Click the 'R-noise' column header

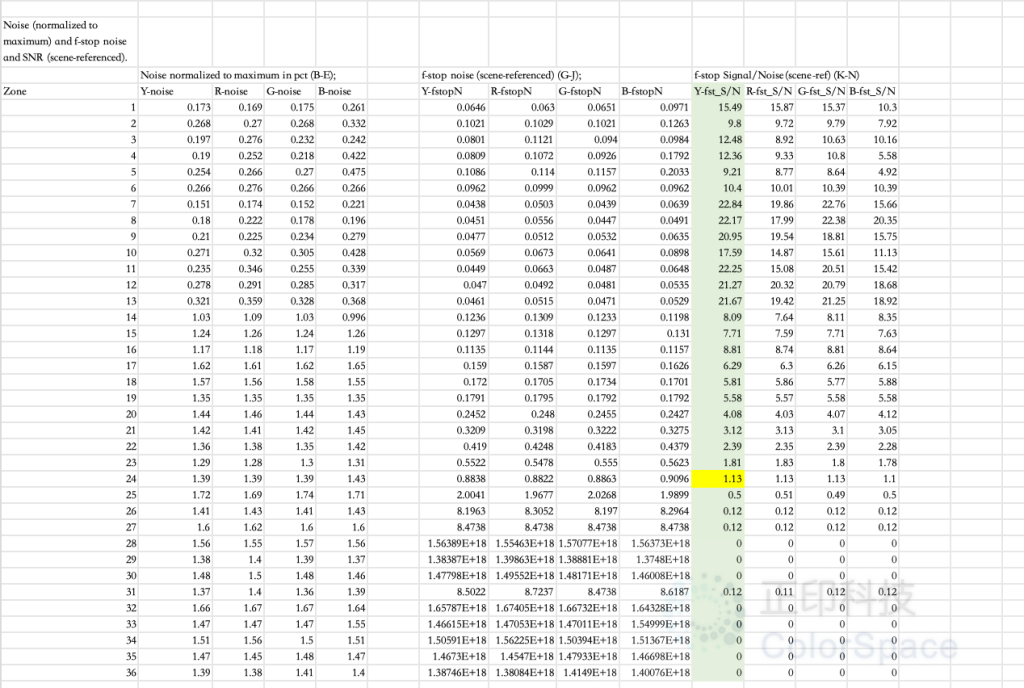click(x=238, y=91)
